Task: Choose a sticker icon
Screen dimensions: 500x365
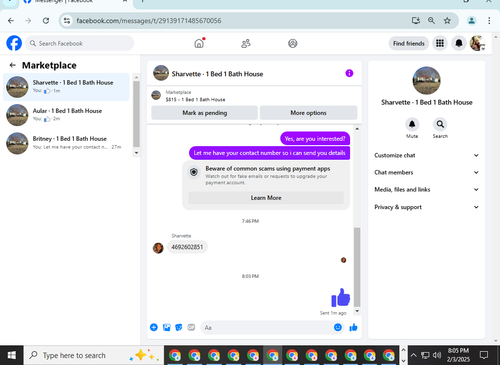Action: coord(179,327)
